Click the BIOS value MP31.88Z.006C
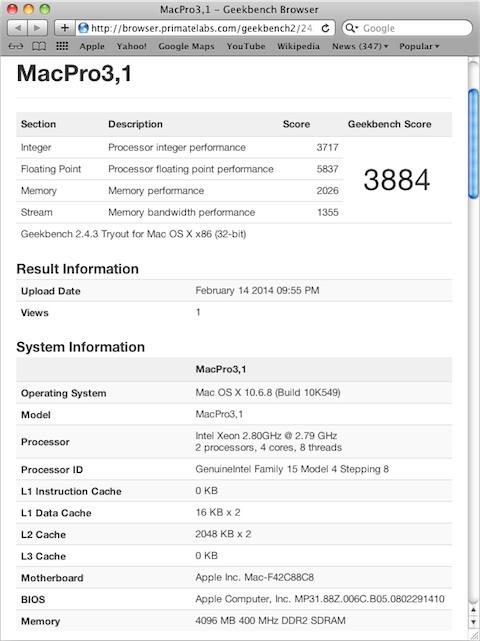Screen dimensions: 480x641 320,599
